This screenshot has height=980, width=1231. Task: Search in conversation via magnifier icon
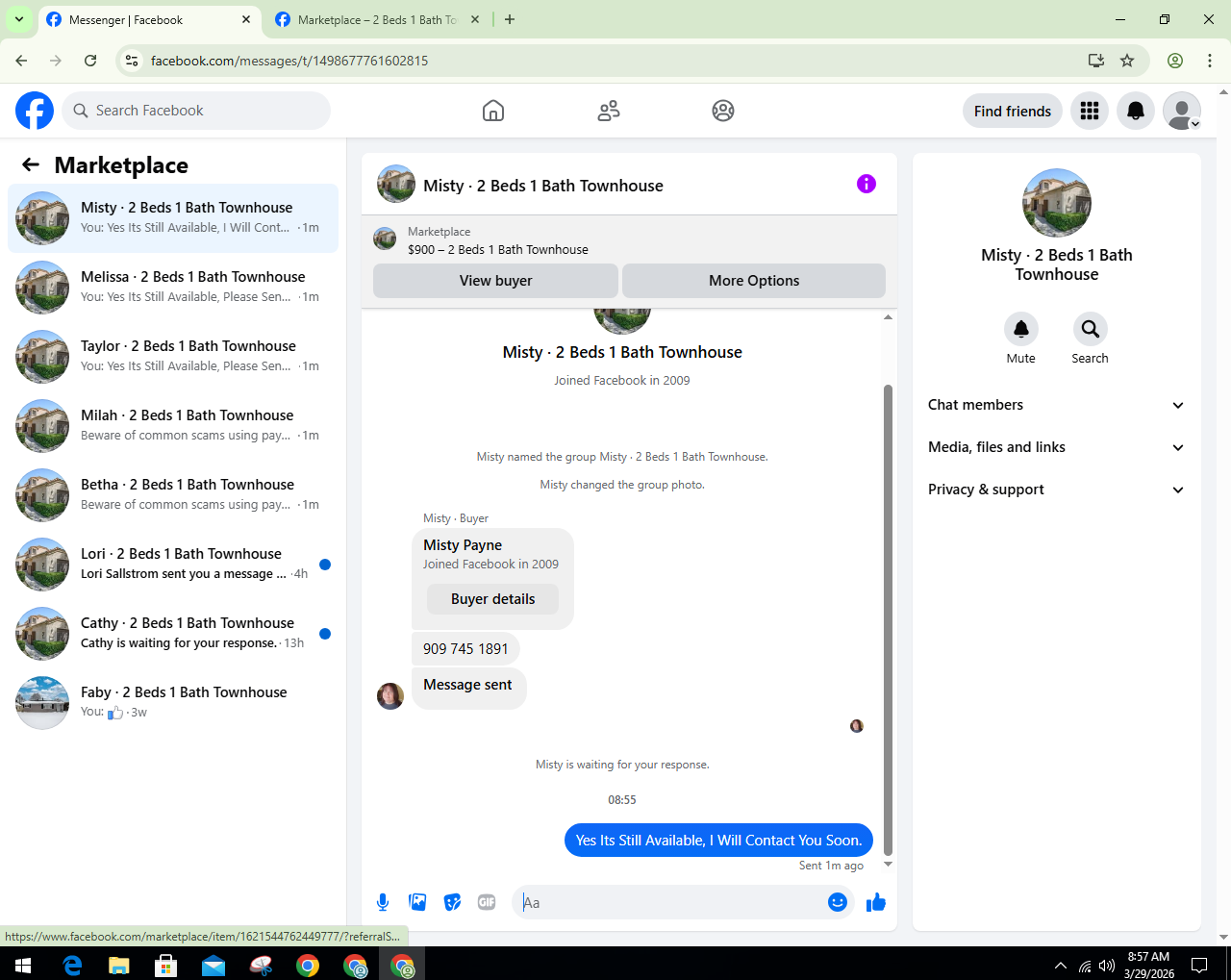[1091, 329]
